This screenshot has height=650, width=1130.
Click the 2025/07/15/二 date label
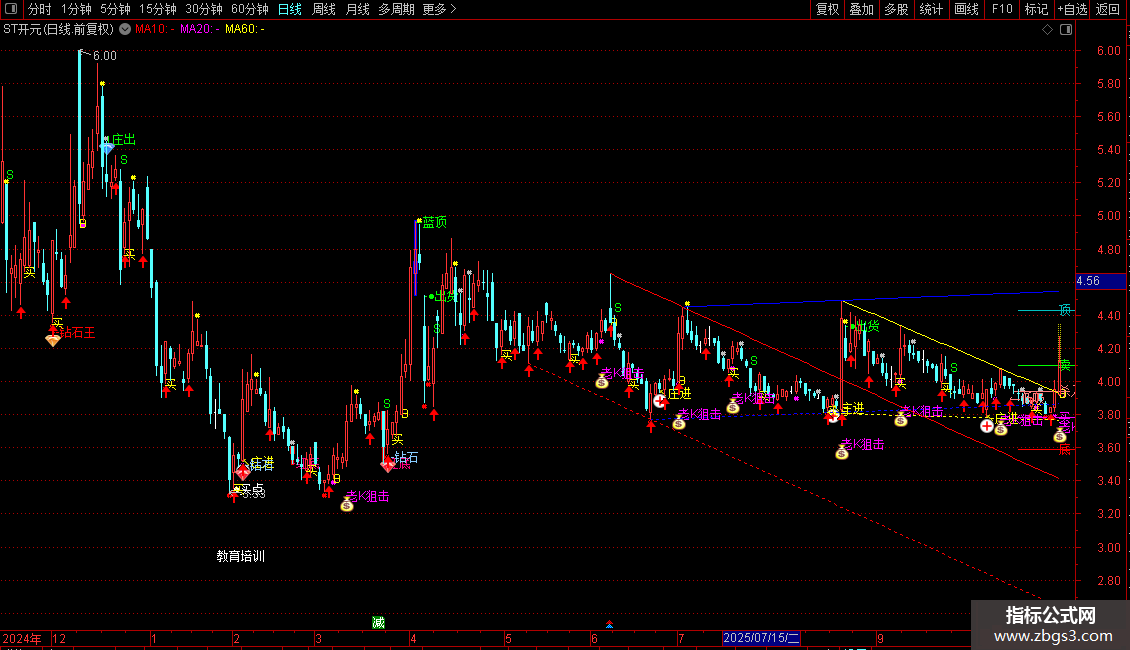[x=761, y=638]
